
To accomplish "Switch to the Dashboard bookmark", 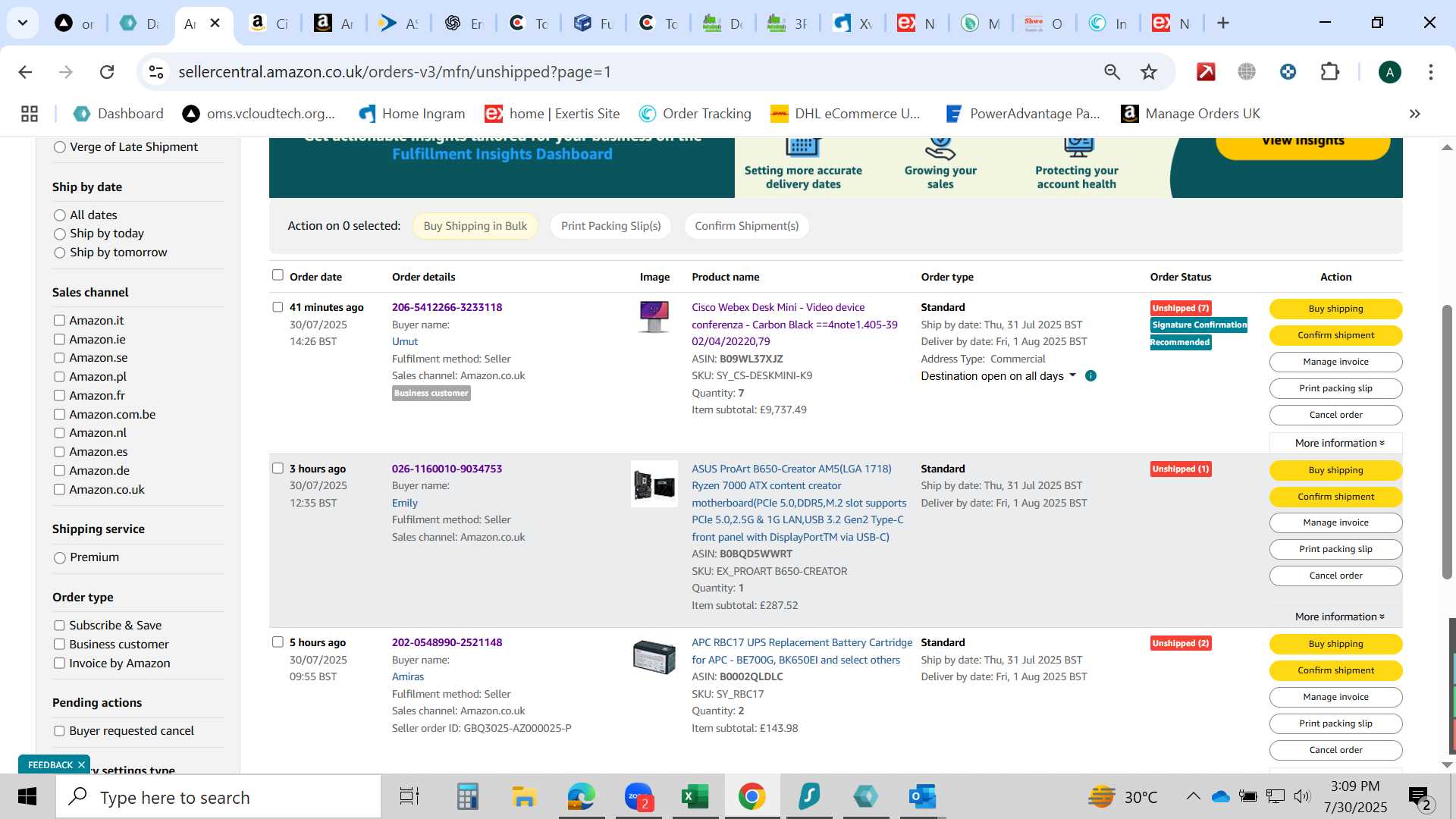I will [118, 114].
